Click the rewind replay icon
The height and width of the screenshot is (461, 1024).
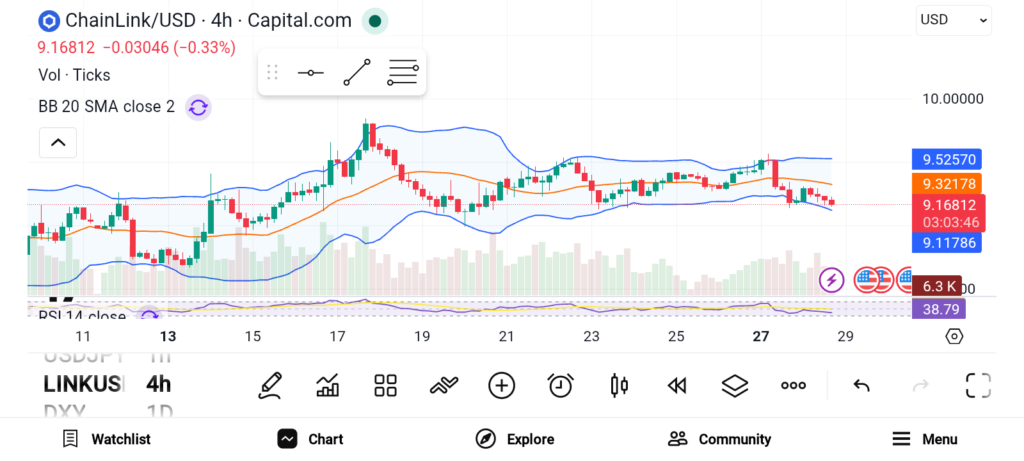point(677,385)
